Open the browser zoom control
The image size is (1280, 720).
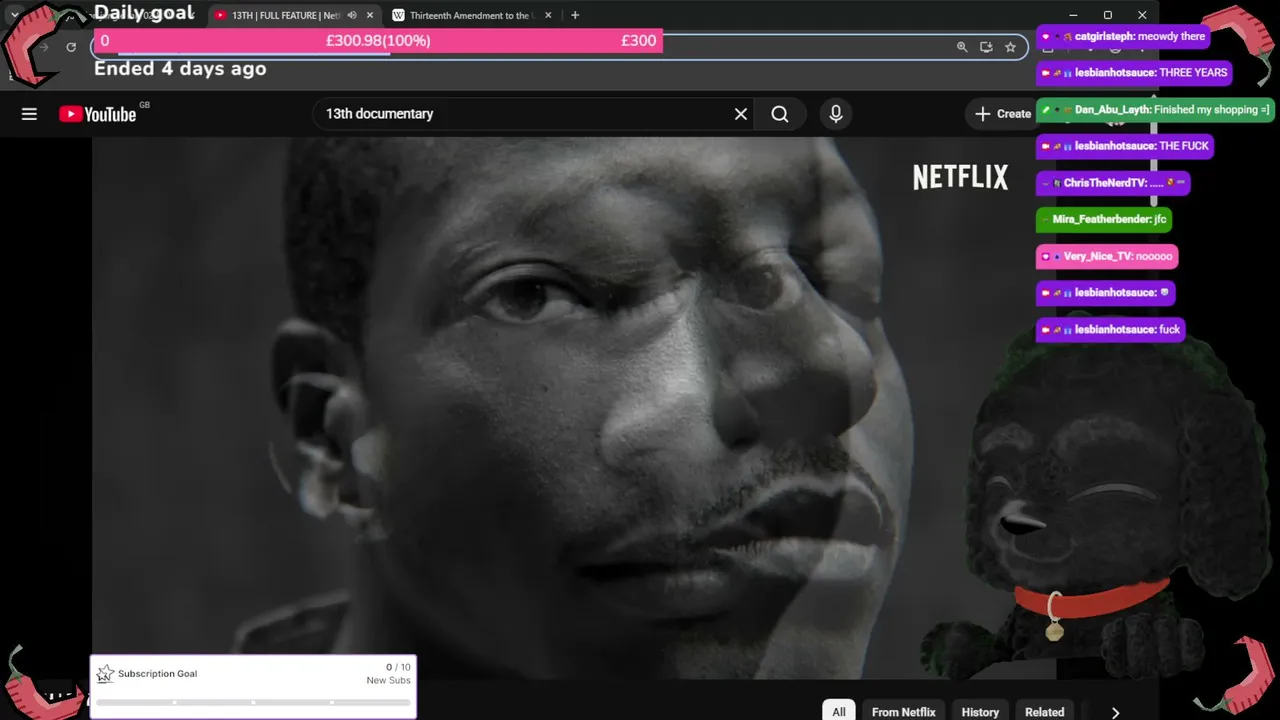pos(962,47)
